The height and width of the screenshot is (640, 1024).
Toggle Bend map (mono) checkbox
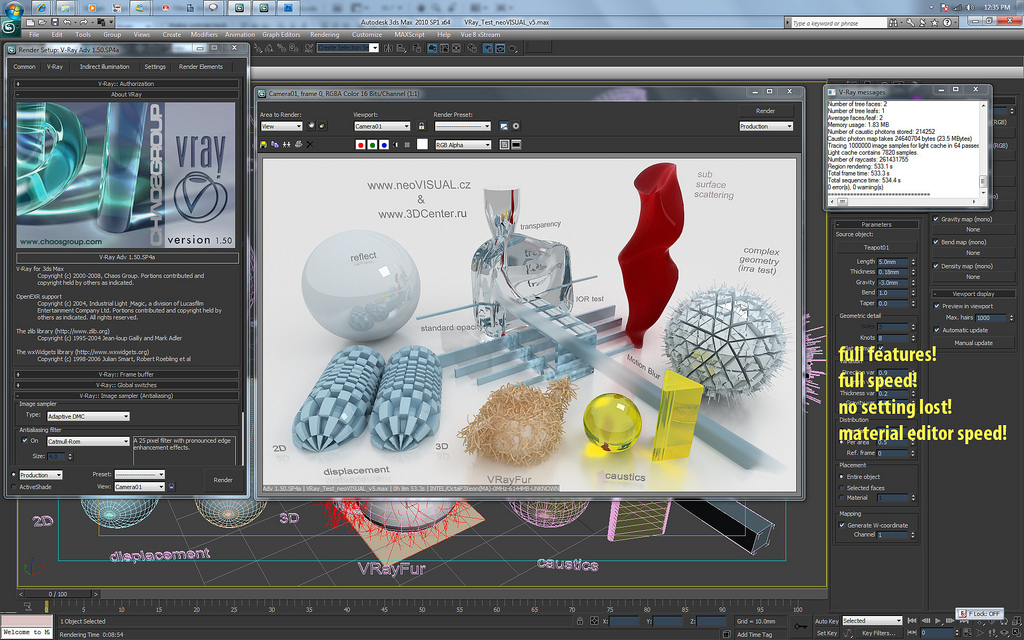click(x=936, y=242)
